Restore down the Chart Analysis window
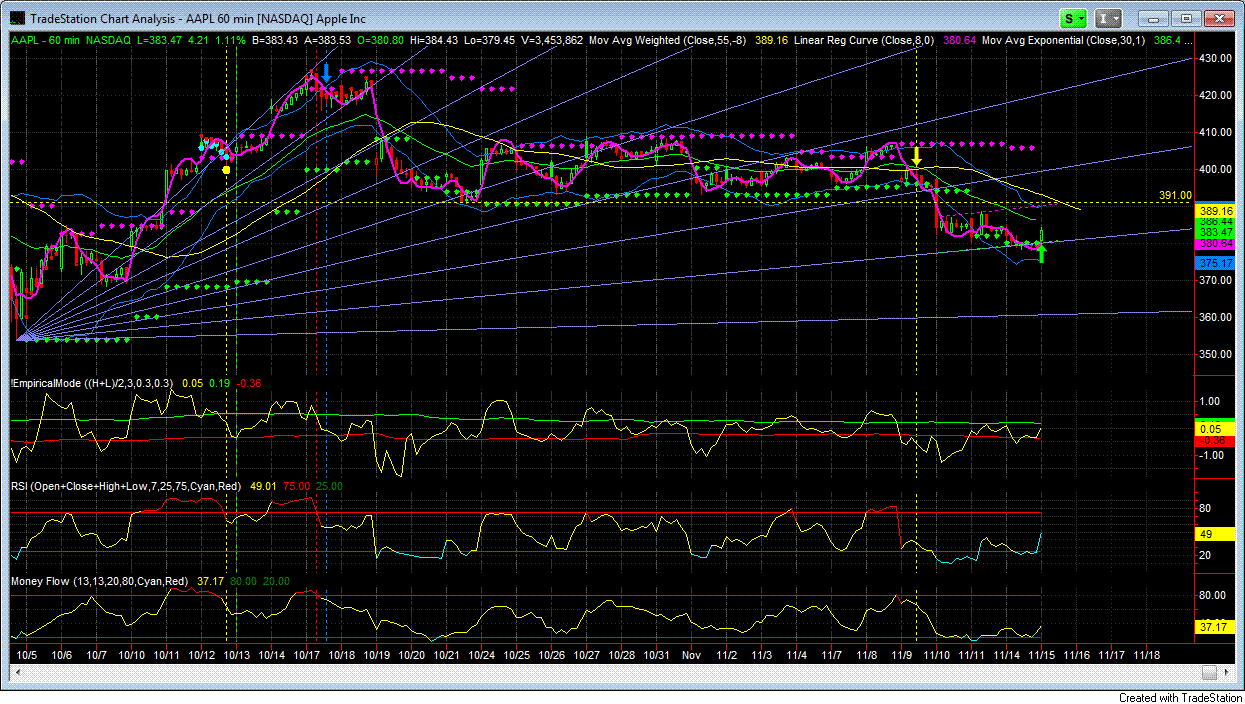Screen dimensions: 1245x704 tap(1186, 18)
